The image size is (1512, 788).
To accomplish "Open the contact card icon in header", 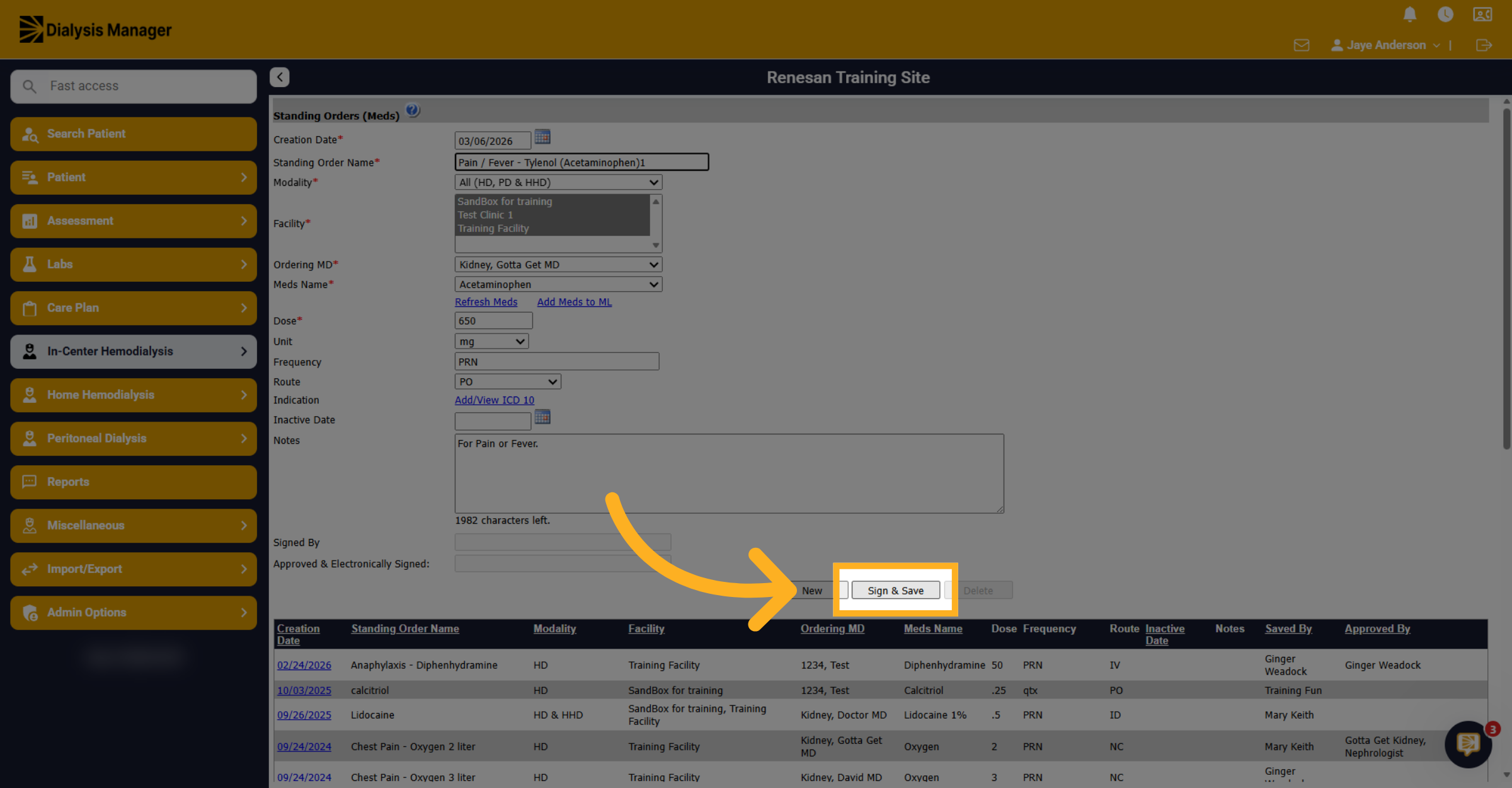I will click(x=1482, y=14).
